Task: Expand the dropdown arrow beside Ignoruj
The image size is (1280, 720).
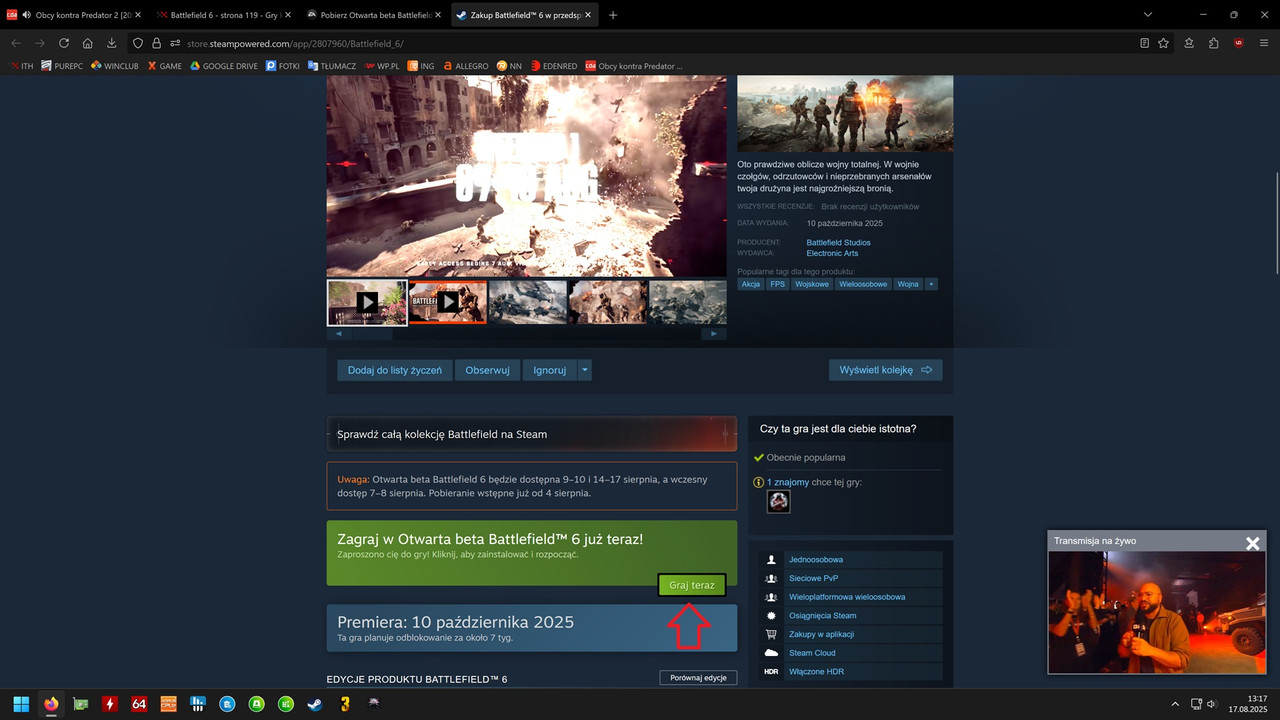Action: pyautogui.click(x=585, y=370)
